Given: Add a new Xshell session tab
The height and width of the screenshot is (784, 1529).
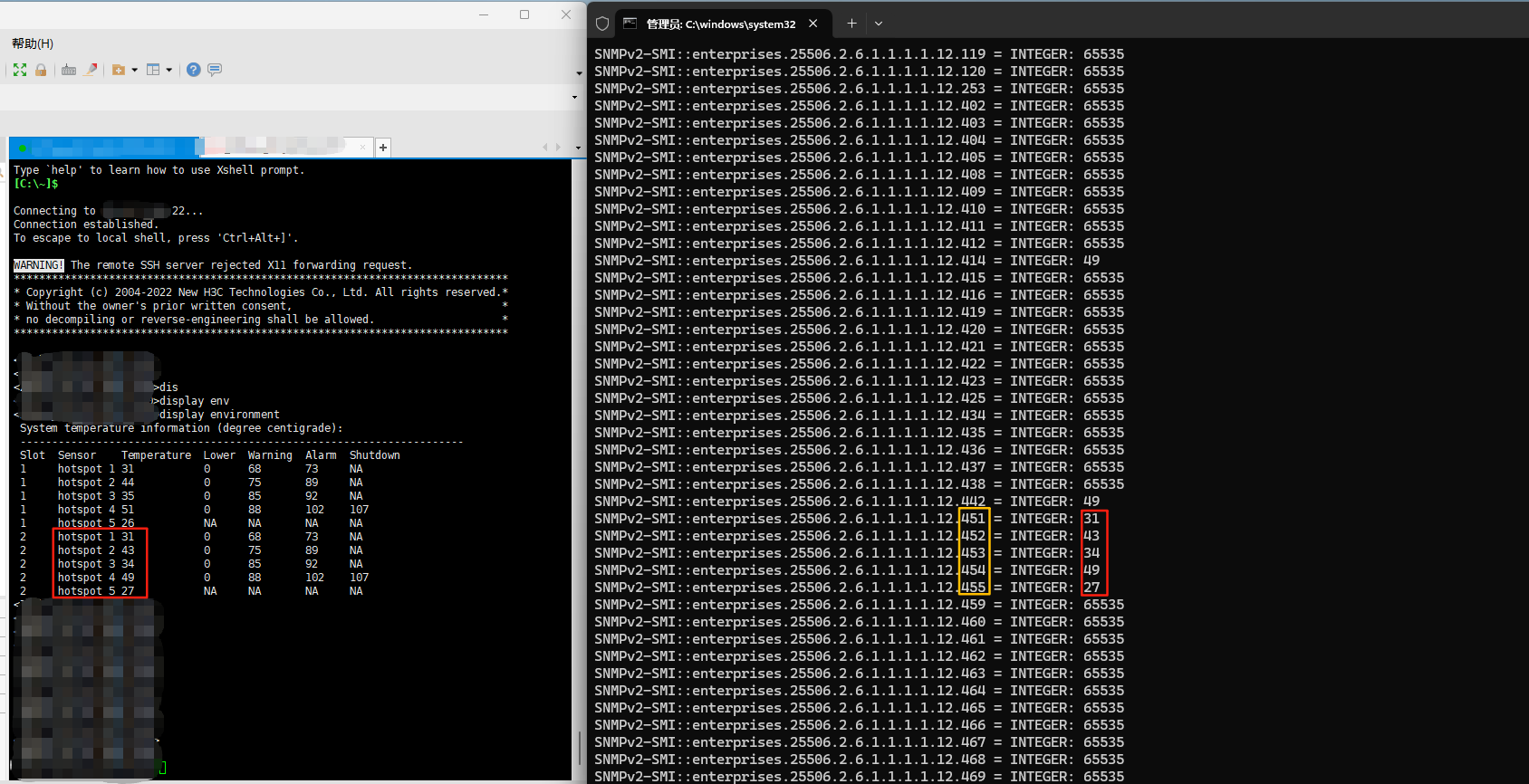Looking at the screenshot, I should pyautogui.click(x=383, y=148).
